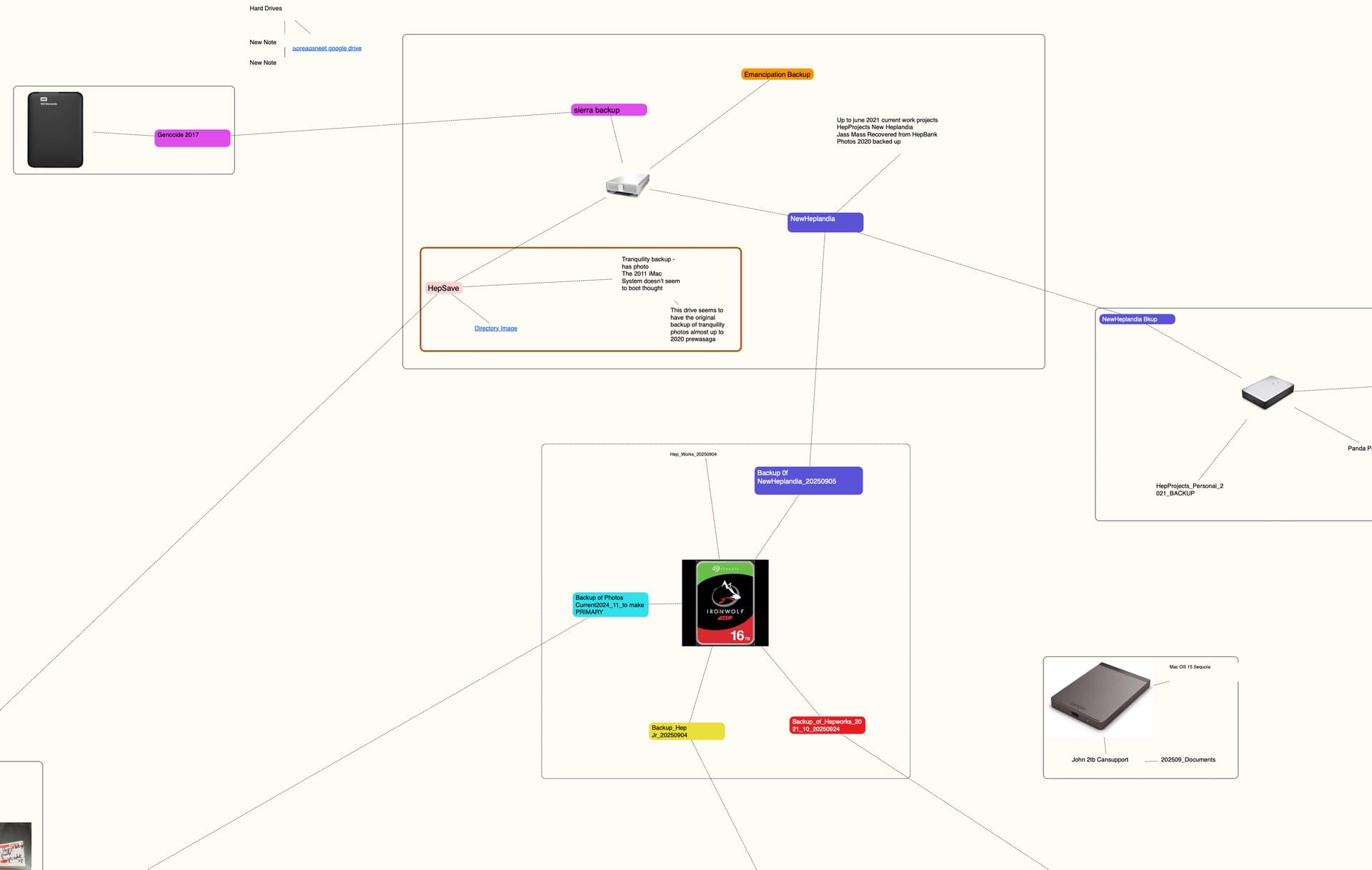The width and height of the screenshot is (1372, 870).
Task: Select the NewHeplandia Bkup note
Action: tap(1135, 319)
